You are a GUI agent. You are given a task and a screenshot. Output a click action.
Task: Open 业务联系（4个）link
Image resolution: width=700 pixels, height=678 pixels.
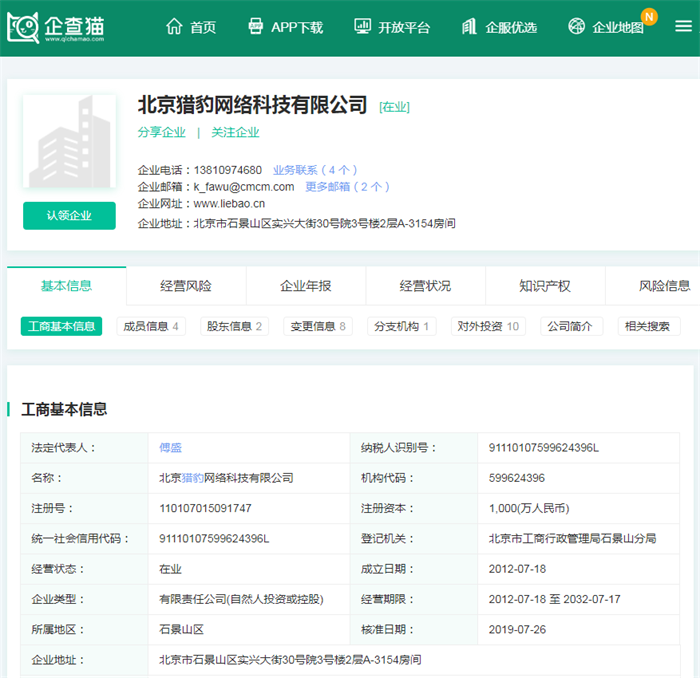point(315,170)
